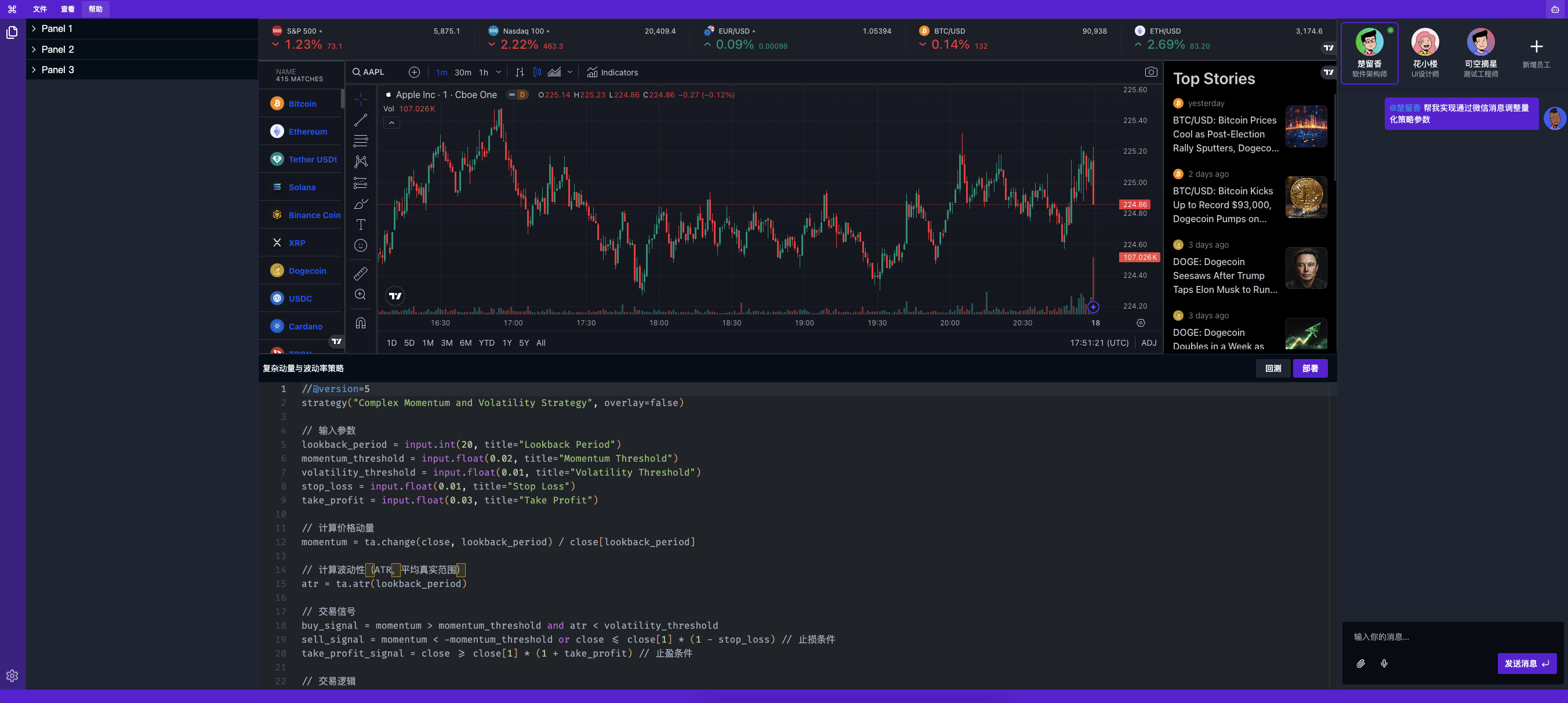Click the ruler measure tool
The image size is (1568, 703).
360,273
